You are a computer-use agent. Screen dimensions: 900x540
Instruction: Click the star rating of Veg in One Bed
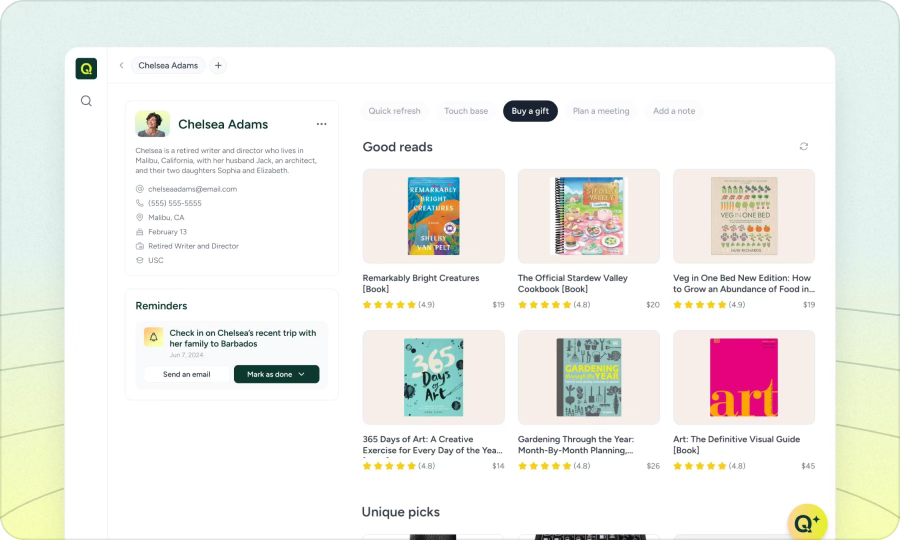click(x=700, y=305)
